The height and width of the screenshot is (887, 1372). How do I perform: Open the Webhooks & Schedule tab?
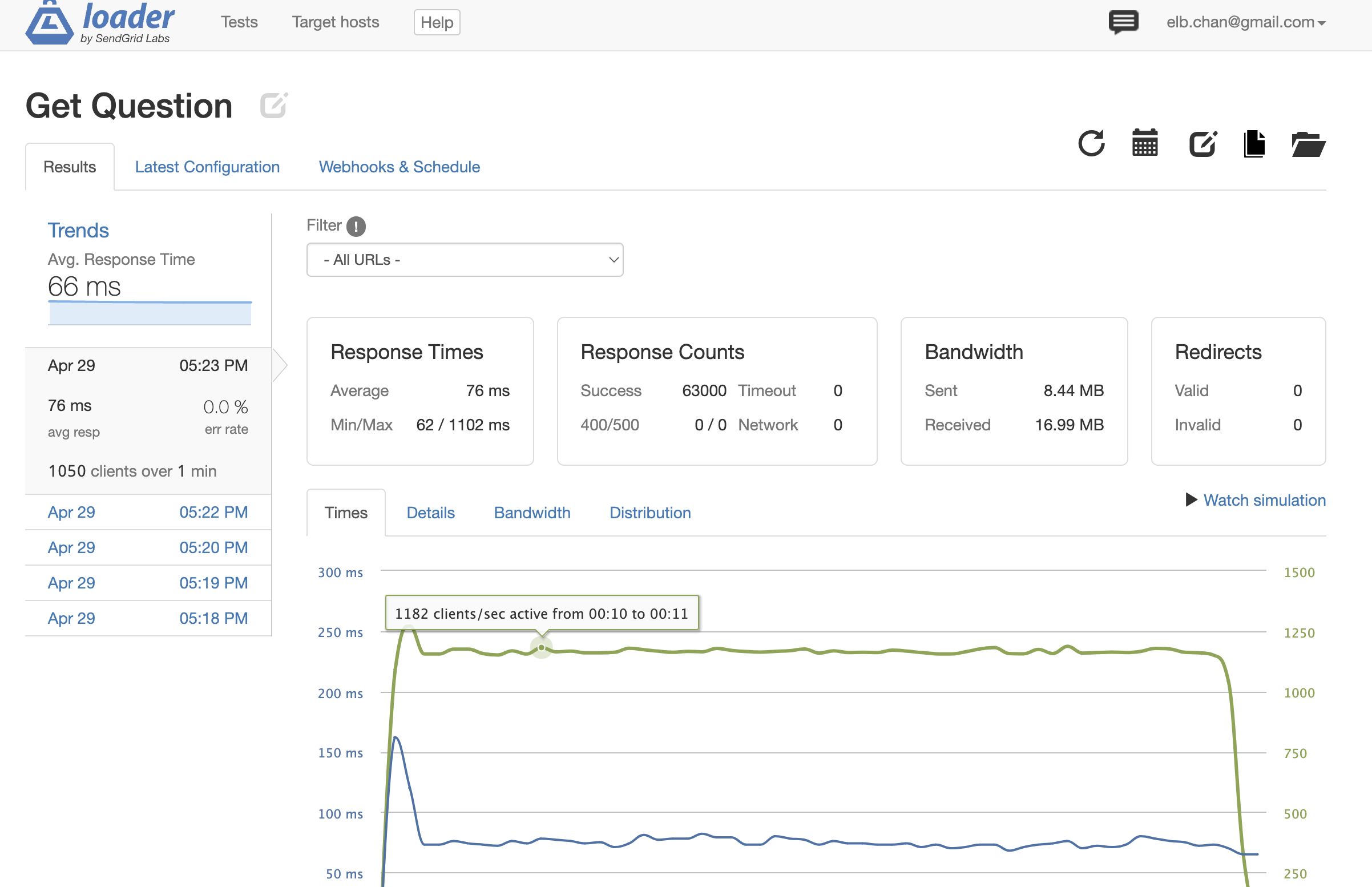[399, 167]
